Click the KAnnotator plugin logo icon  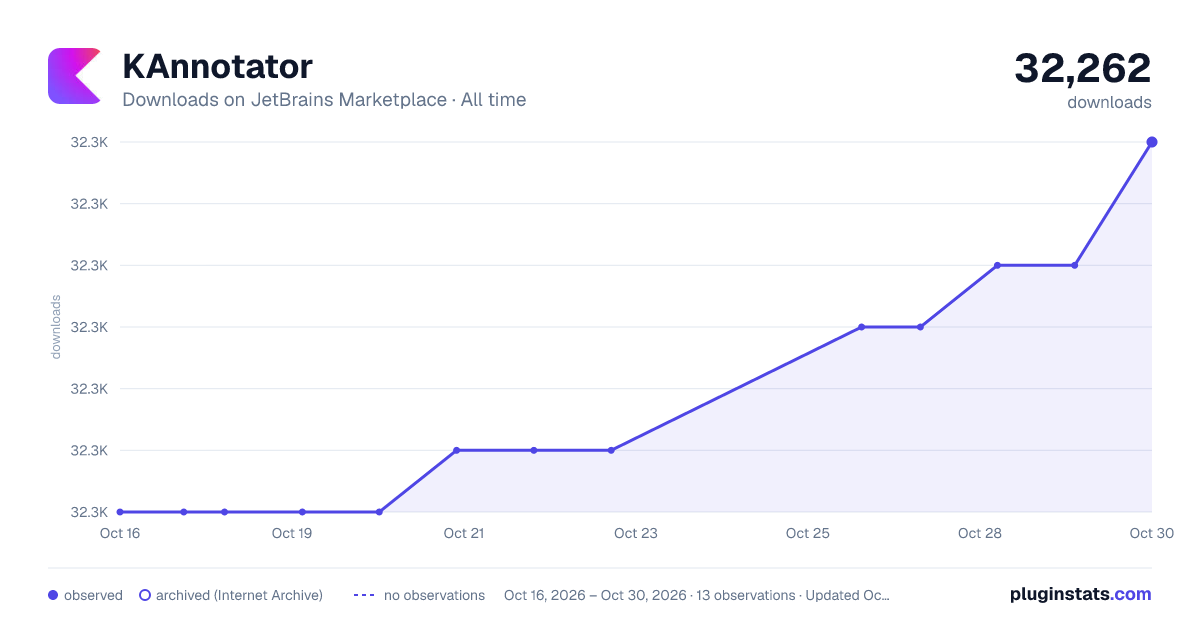click(x=75, y=75)
